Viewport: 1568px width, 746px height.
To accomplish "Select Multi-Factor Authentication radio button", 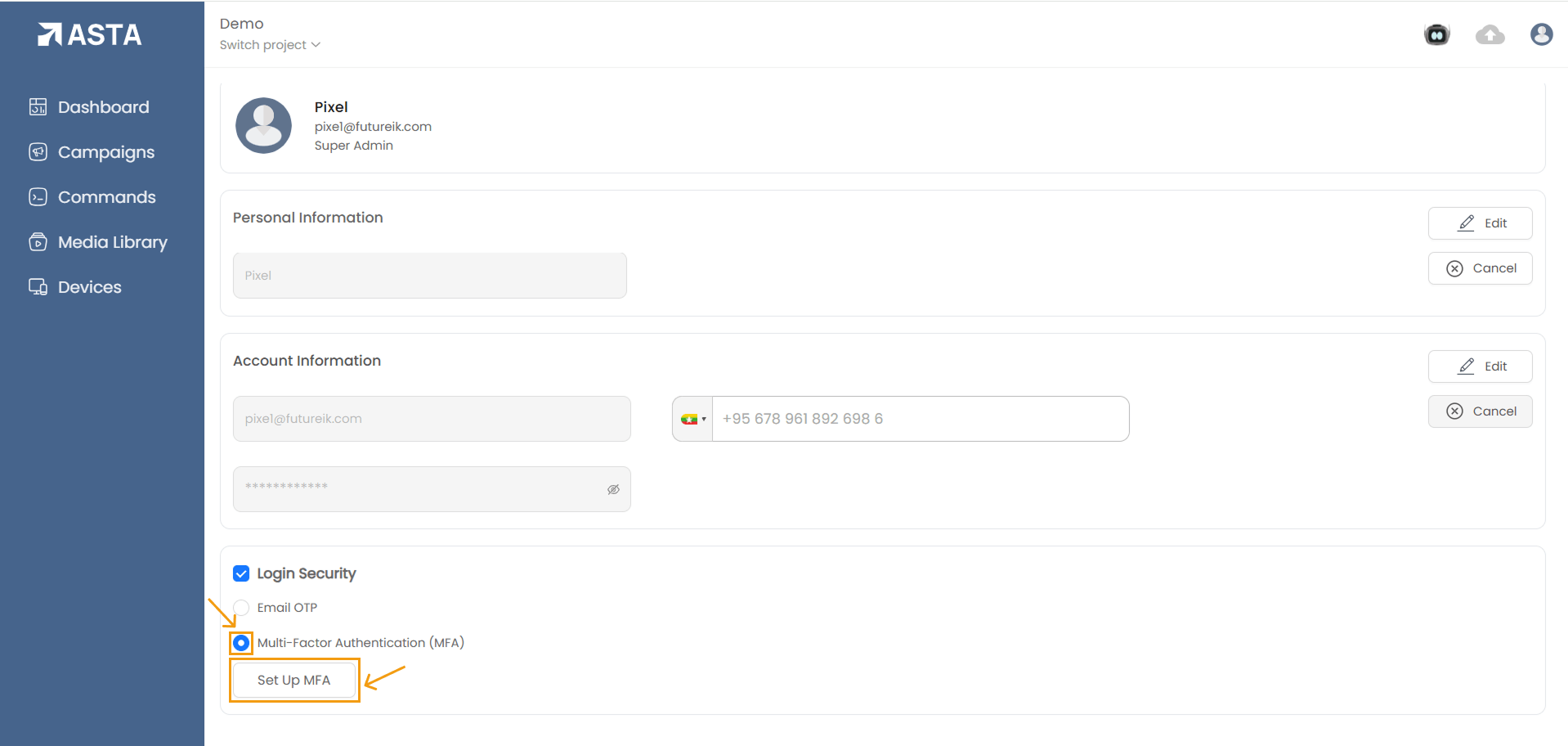I will pyautogui.click(x=241, y=643).
